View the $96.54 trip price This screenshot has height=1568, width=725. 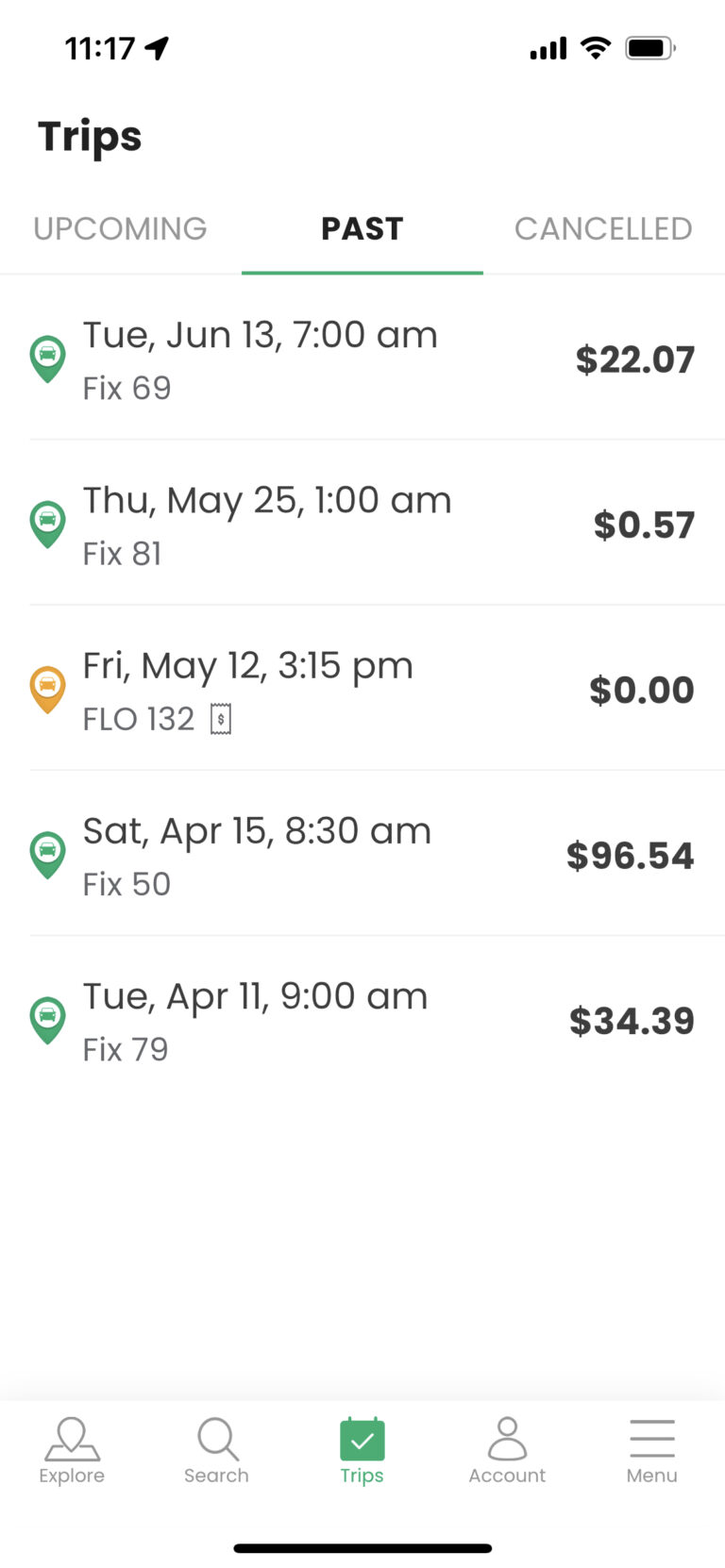click(x=630, y=856)
